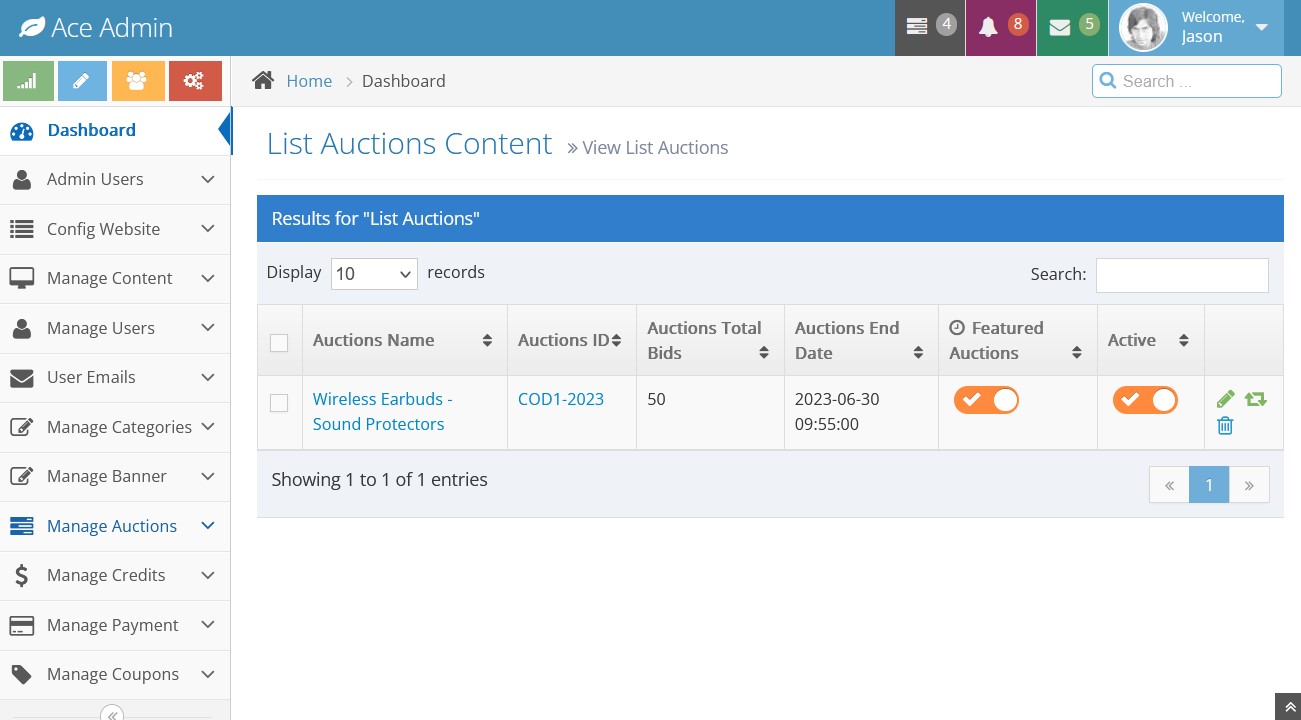The height and width of the screenshot is (720, 1301).
Task: Click the red cogs shortcut button
Action: (195, 81)
